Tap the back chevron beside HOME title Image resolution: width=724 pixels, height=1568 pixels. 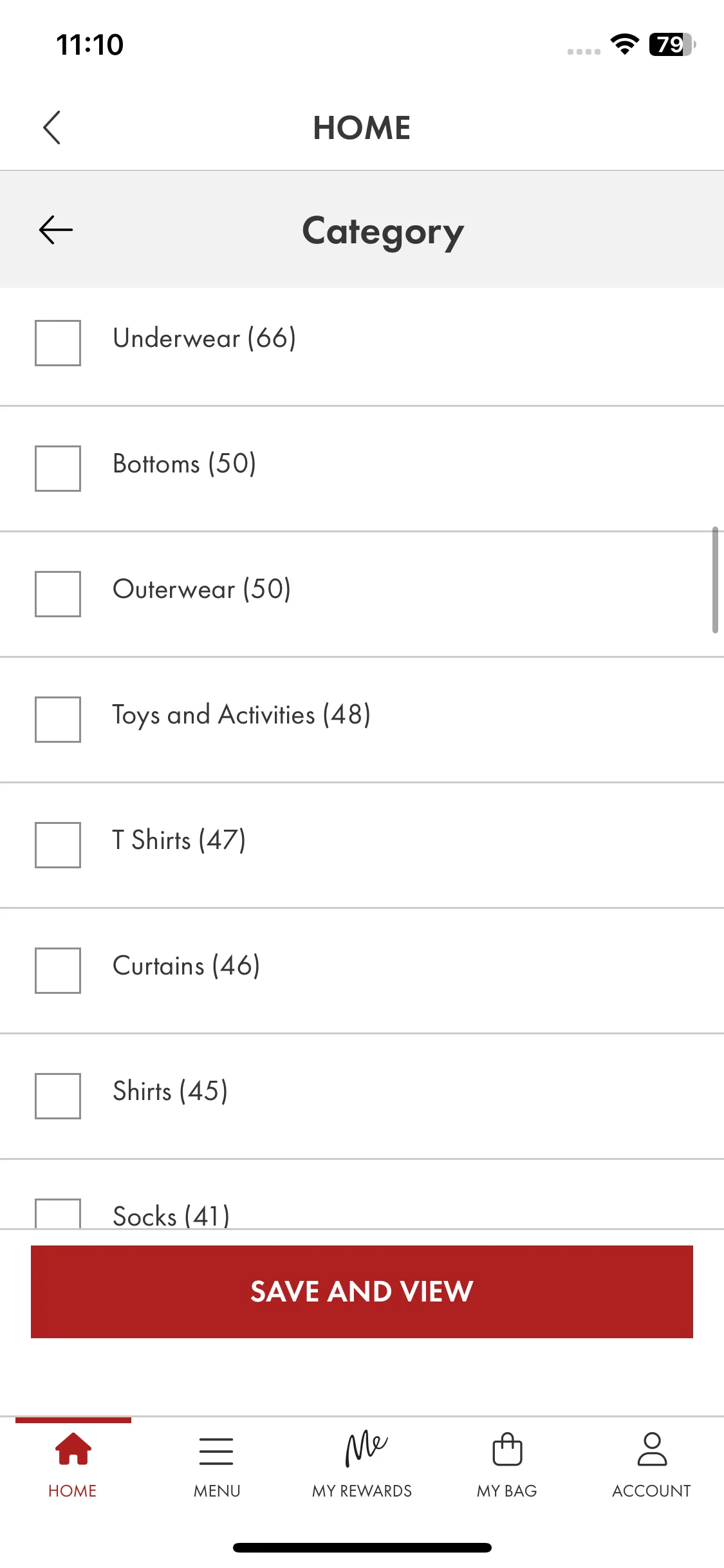tap(51, 127)
